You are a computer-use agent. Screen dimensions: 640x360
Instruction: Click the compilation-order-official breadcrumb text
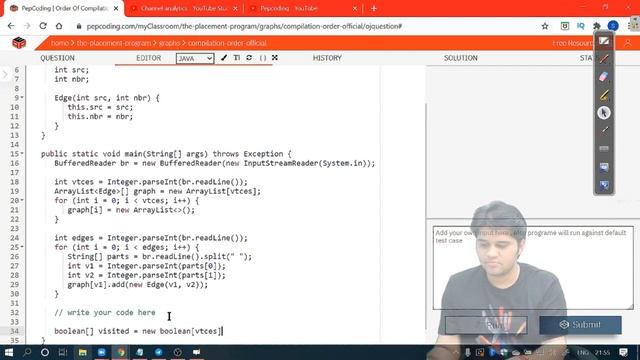(x=227, y=43)
